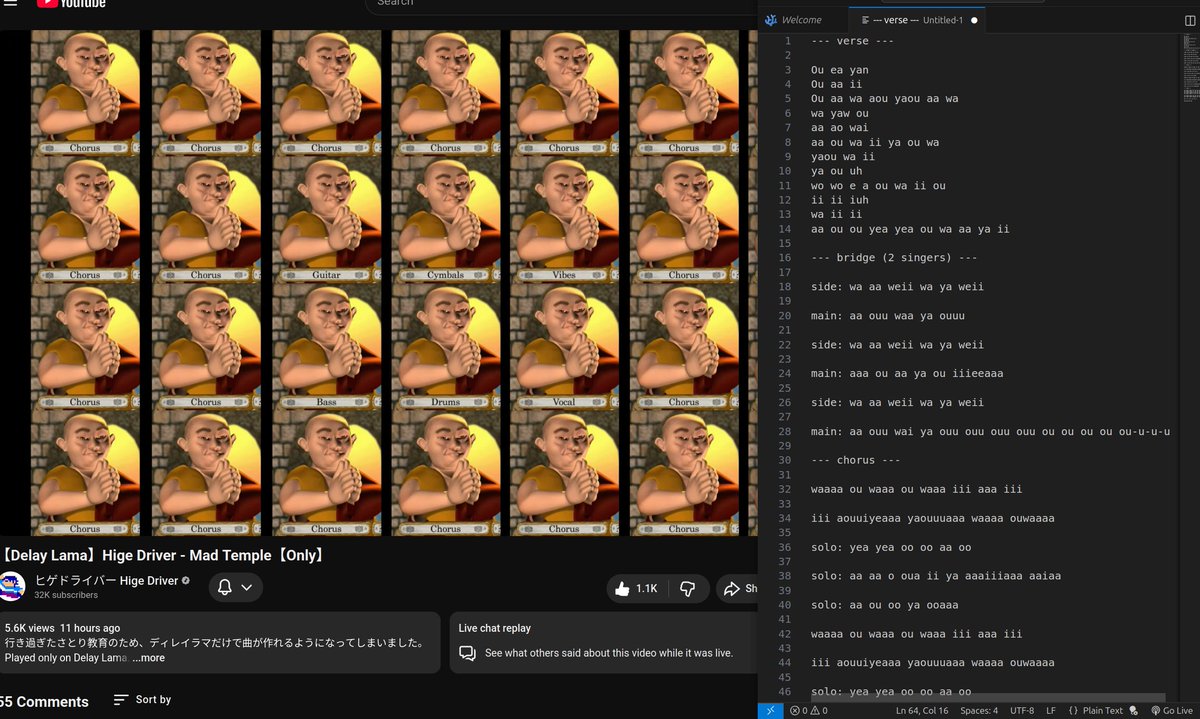The width and height of the screenshot is (1200, 719).
Task: Click the 'ii ii iuh' line
Action: pyautogui.click(x=840, y=200)
